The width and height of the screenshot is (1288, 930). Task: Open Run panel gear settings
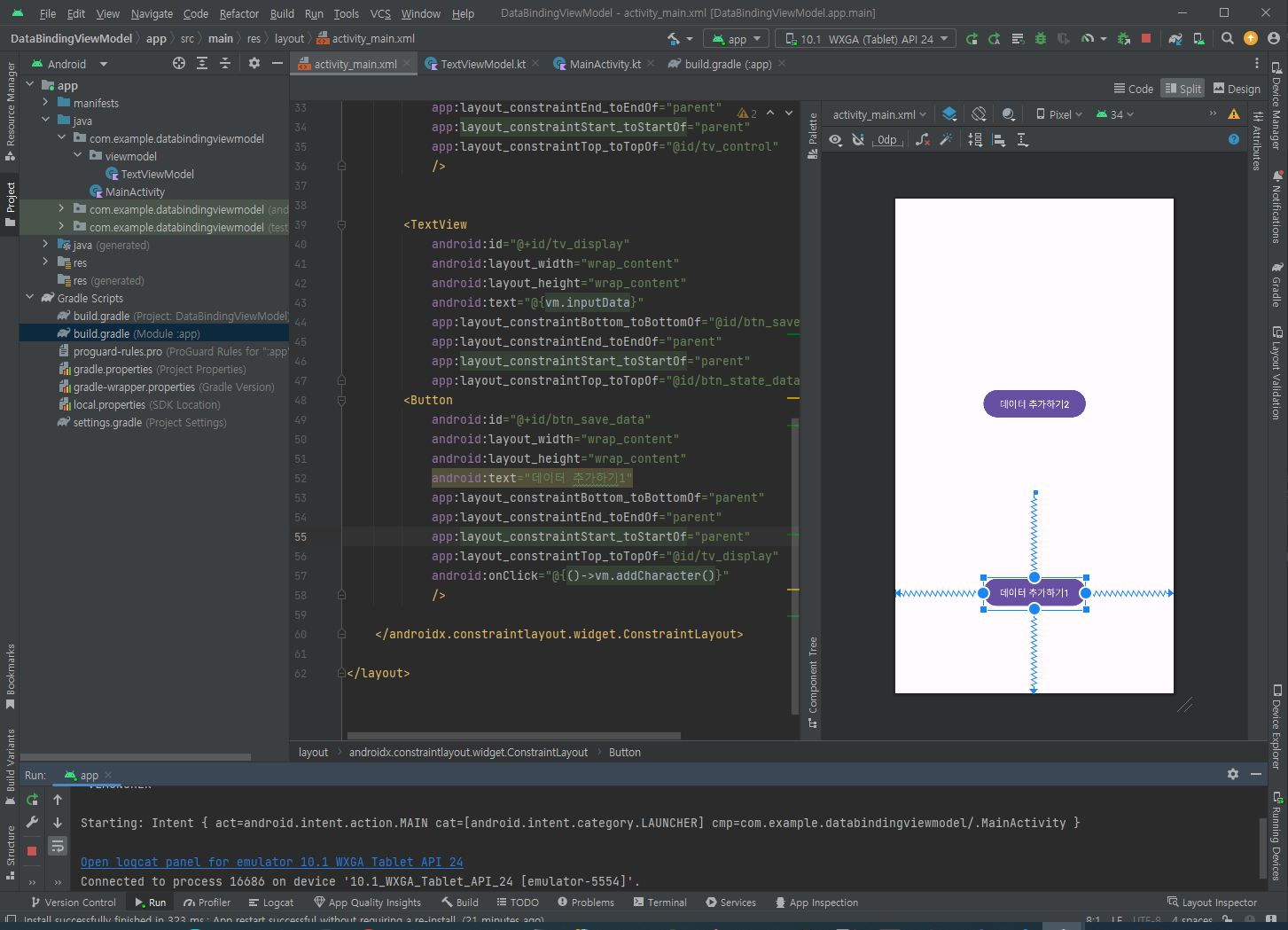coord(1233,774)
